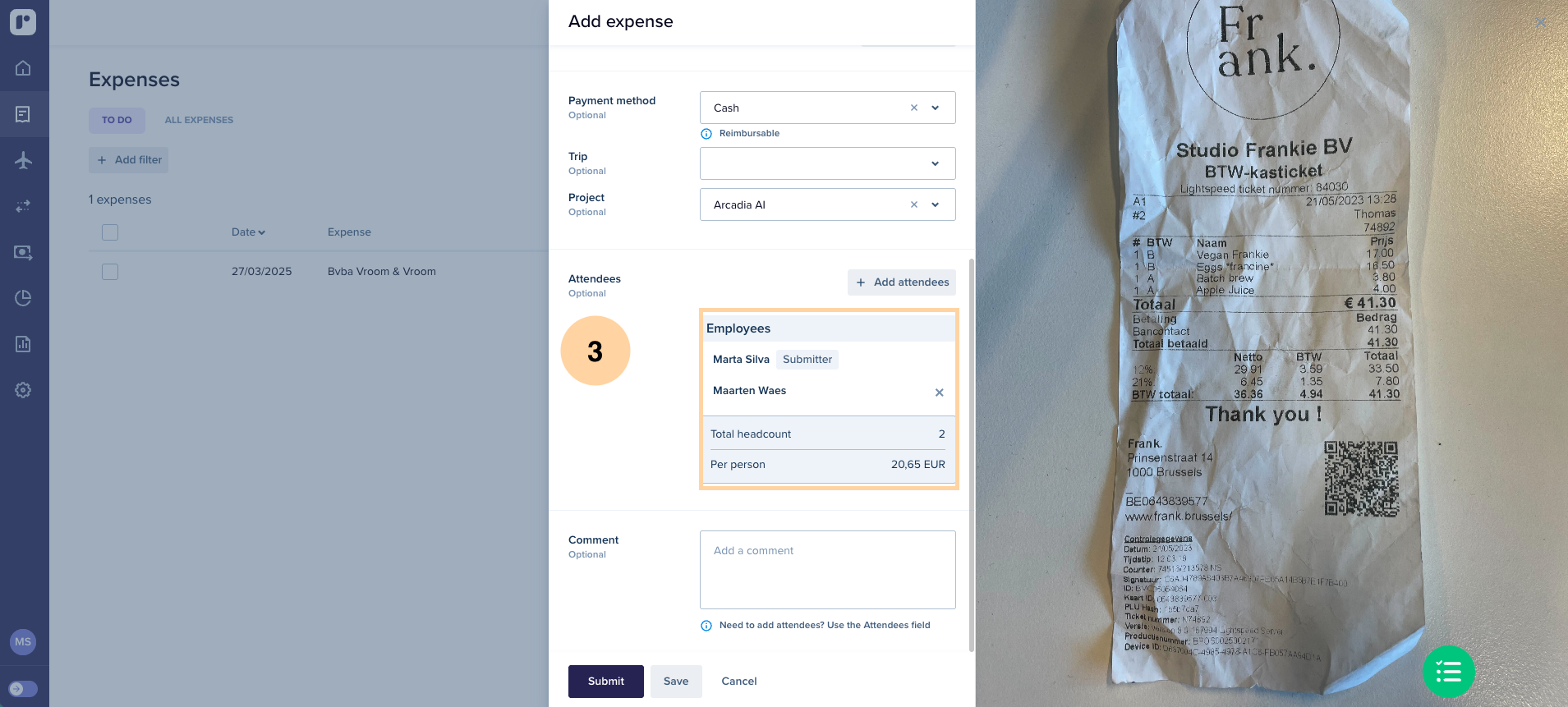The width and height of the screenshot is (1568, 707).
Task: Expand the Project dropdown arrow
Action: pos(935,204)
